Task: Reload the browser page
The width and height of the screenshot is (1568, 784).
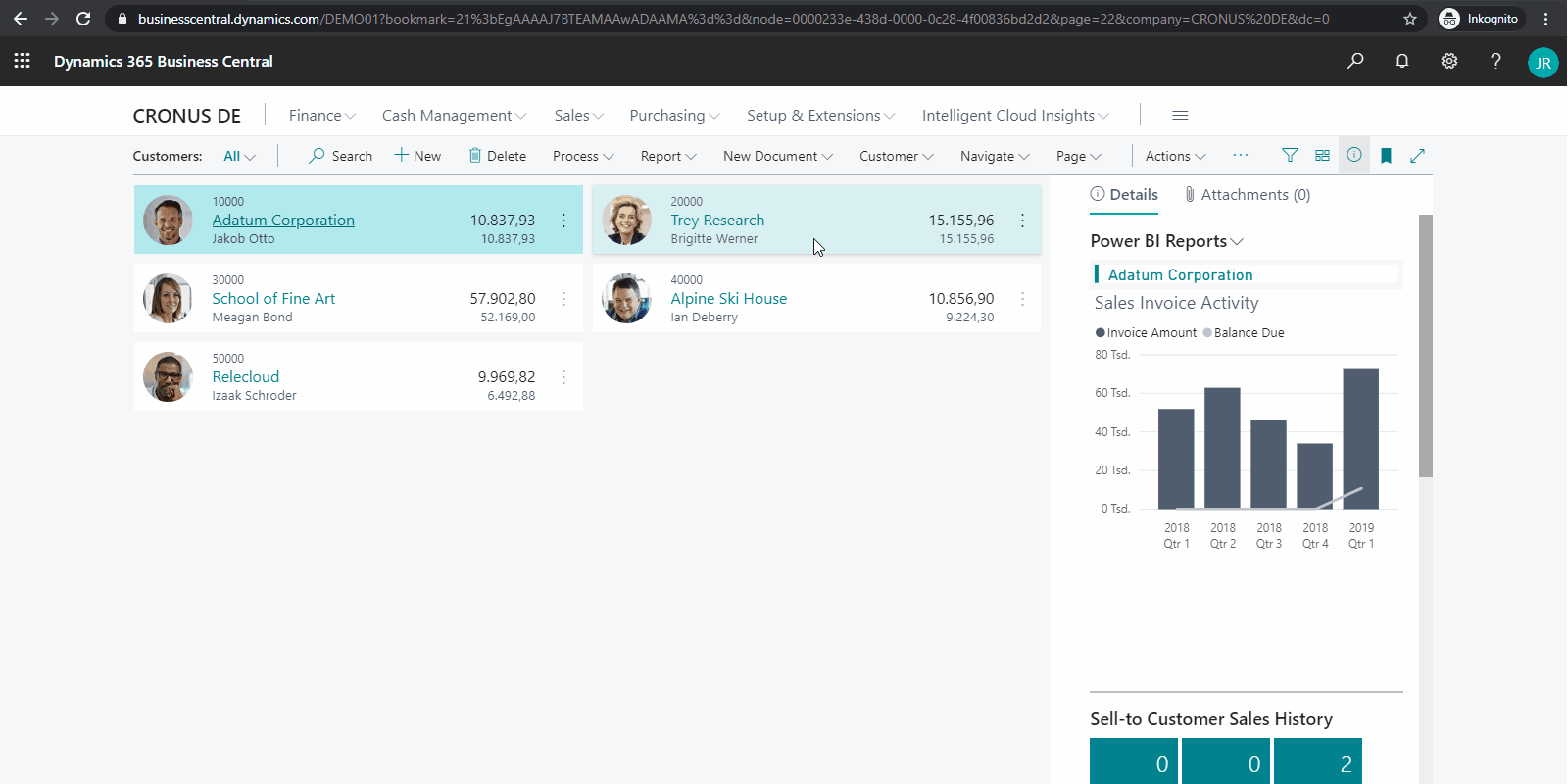Action: [83, 19]
